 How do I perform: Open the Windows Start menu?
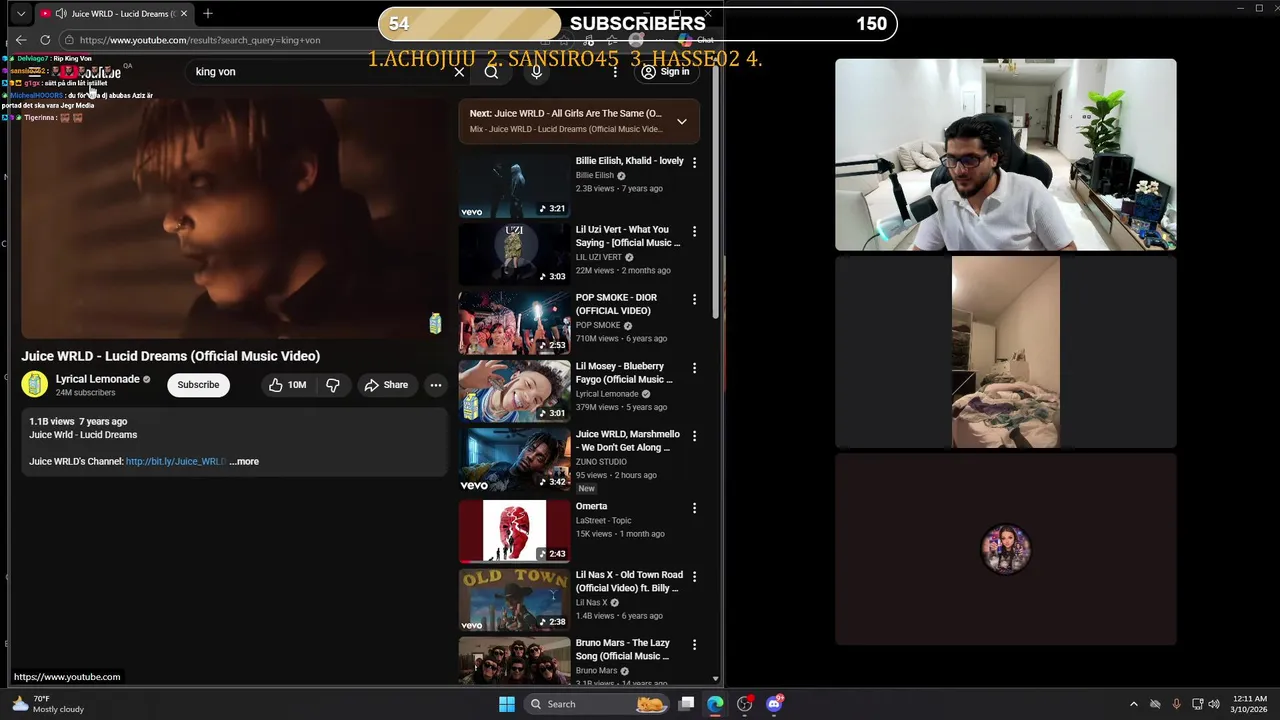pos(507,704)
